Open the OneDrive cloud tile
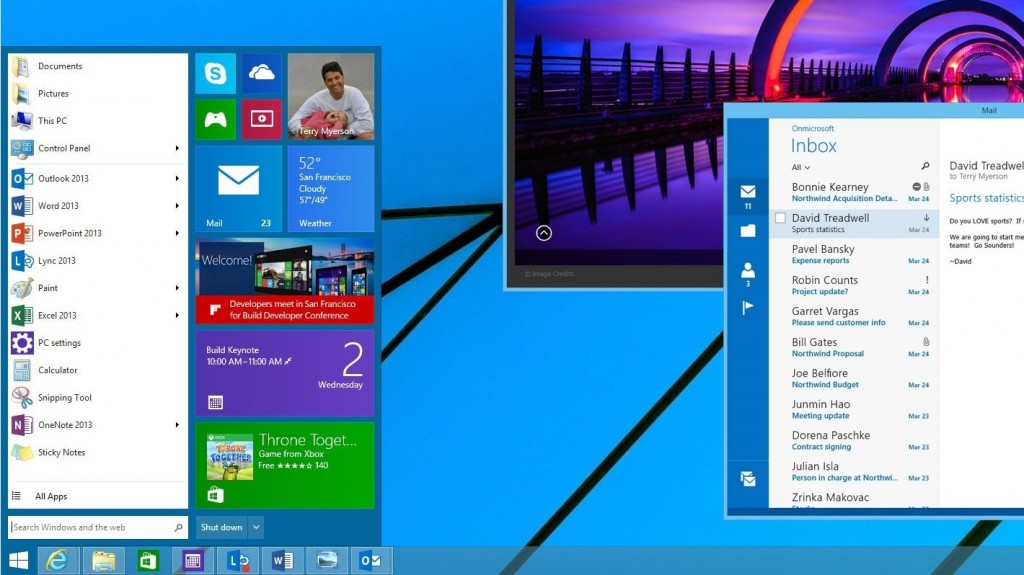The image size is (1024, 575). pos(262,73)
